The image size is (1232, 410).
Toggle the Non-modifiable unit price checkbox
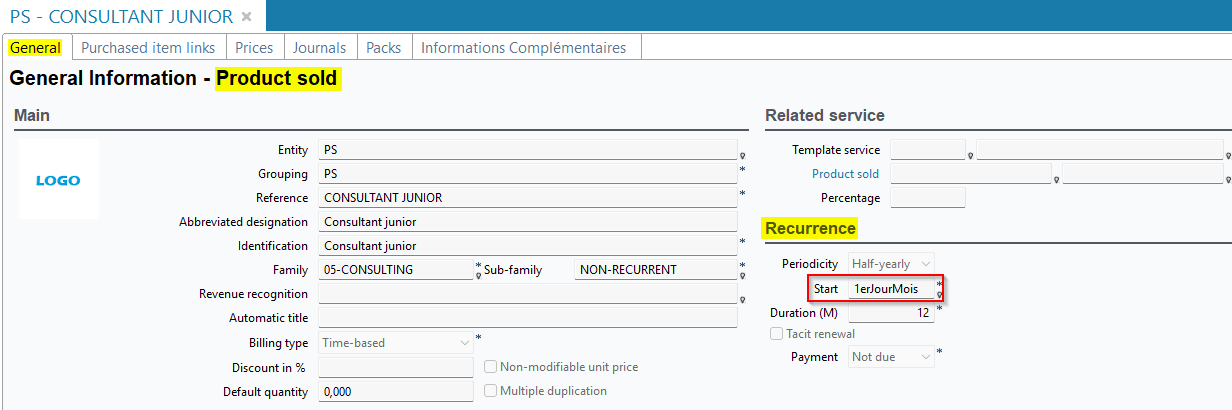pyautogui.click(x=490, y=367)
